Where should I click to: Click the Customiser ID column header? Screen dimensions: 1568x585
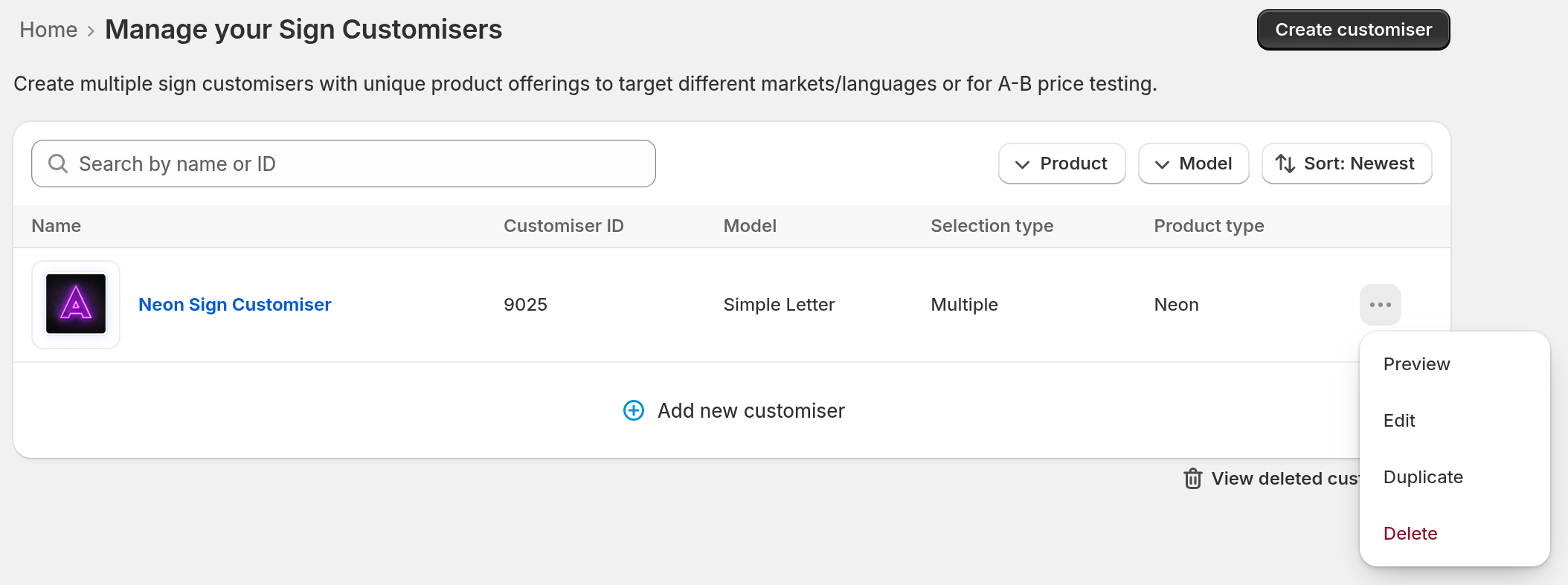(564, 226)
